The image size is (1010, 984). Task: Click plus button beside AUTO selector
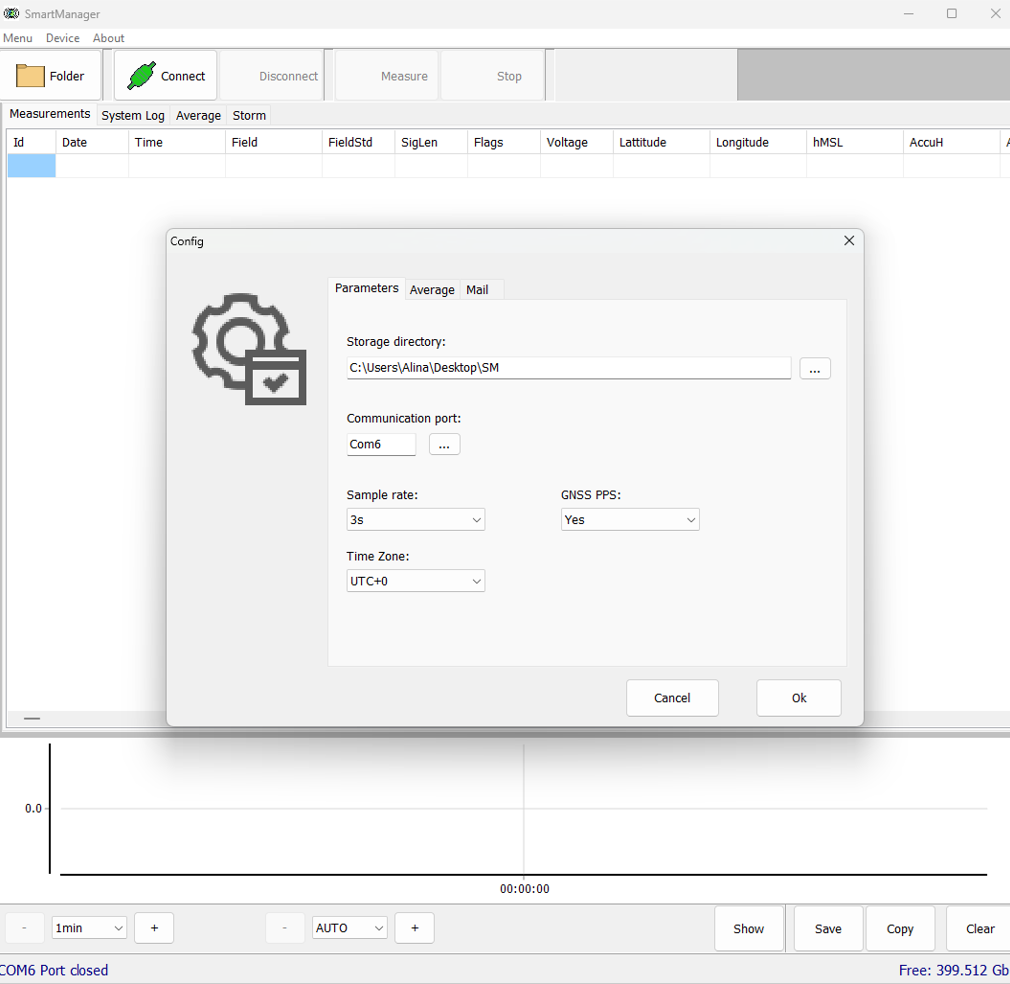[x=414, y=928]
